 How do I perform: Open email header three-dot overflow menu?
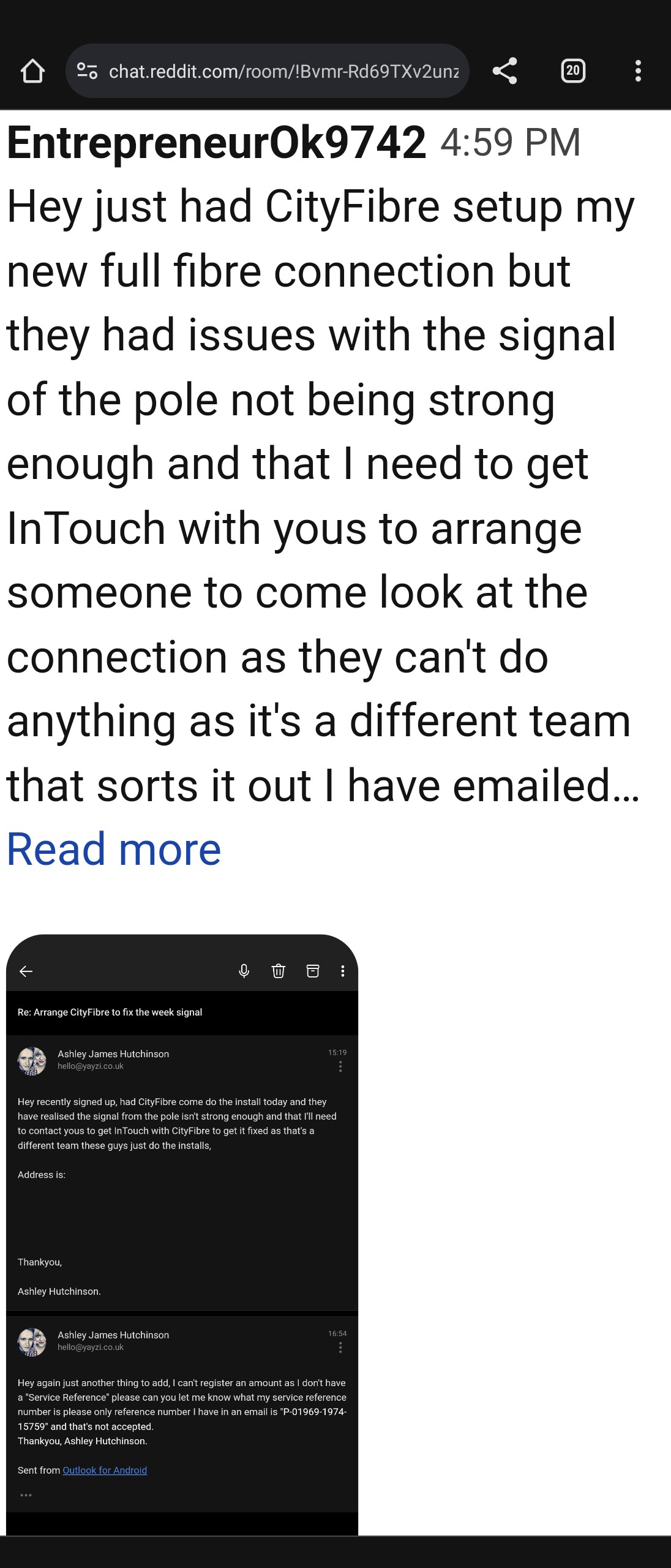pyautogui.click(x=343, y=971)
